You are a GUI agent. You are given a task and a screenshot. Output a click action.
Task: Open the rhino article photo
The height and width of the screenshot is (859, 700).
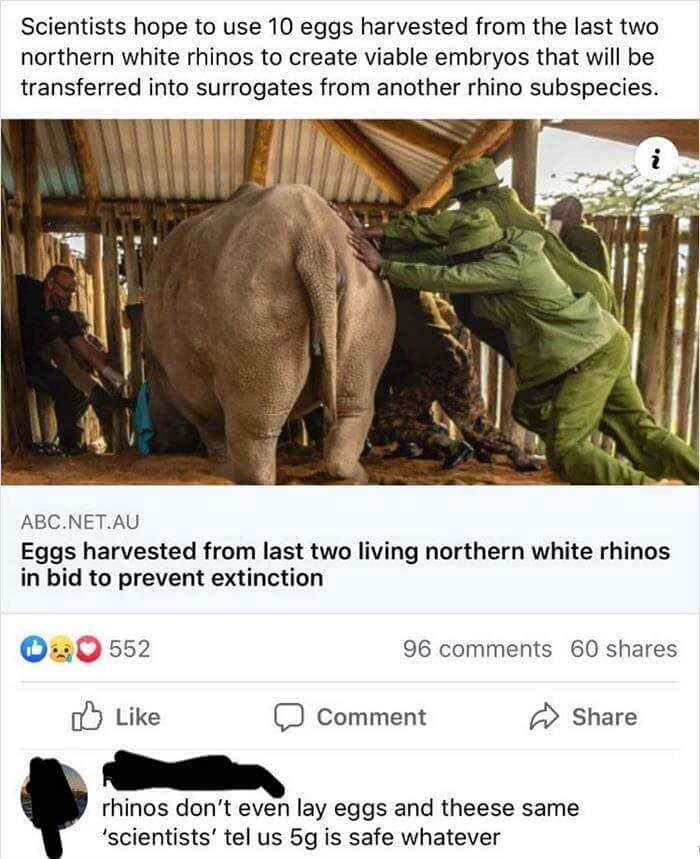pos(350,301)
